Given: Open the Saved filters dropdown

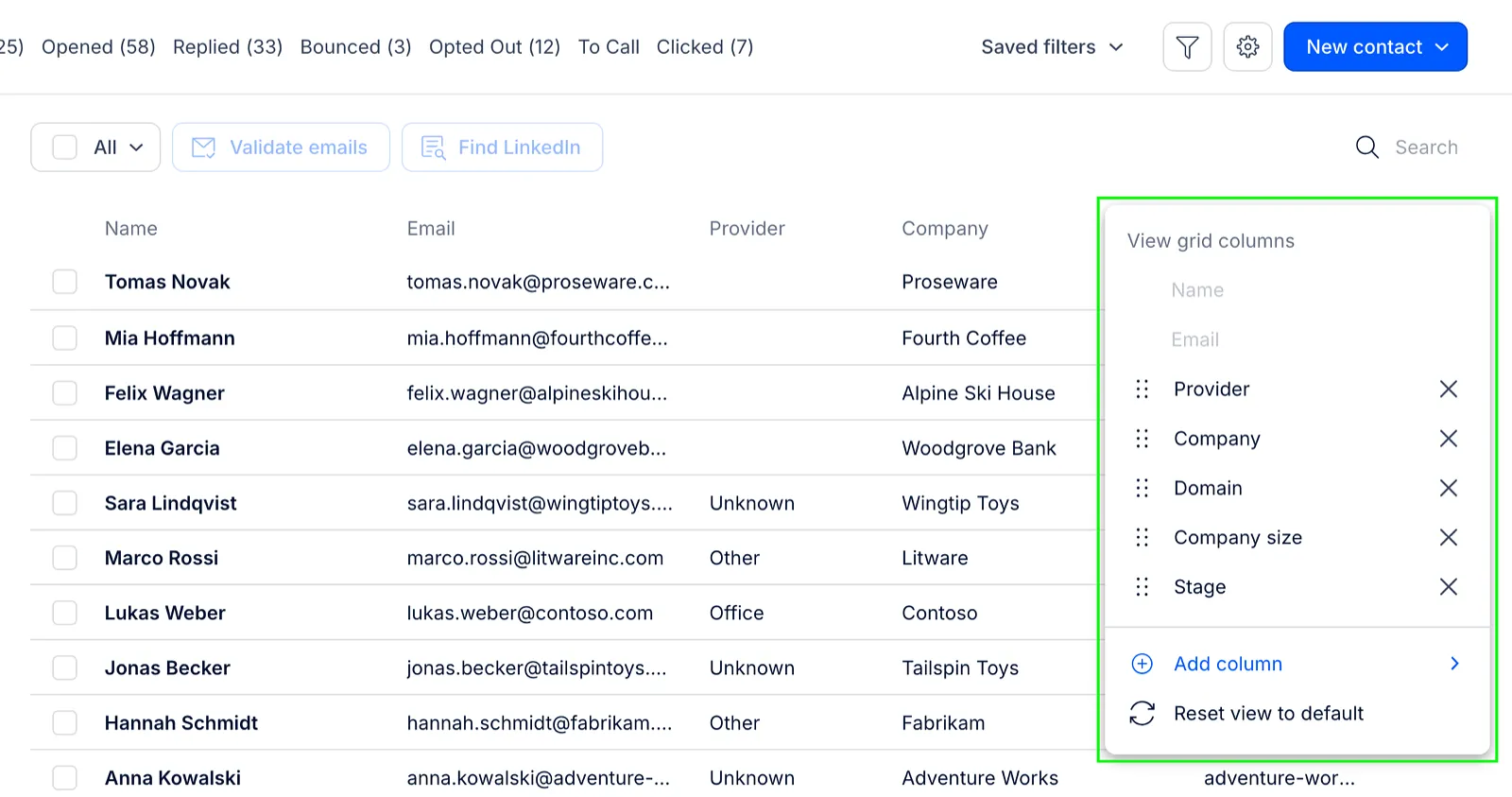Looking at the screenshot, I should coord(1052,46).
